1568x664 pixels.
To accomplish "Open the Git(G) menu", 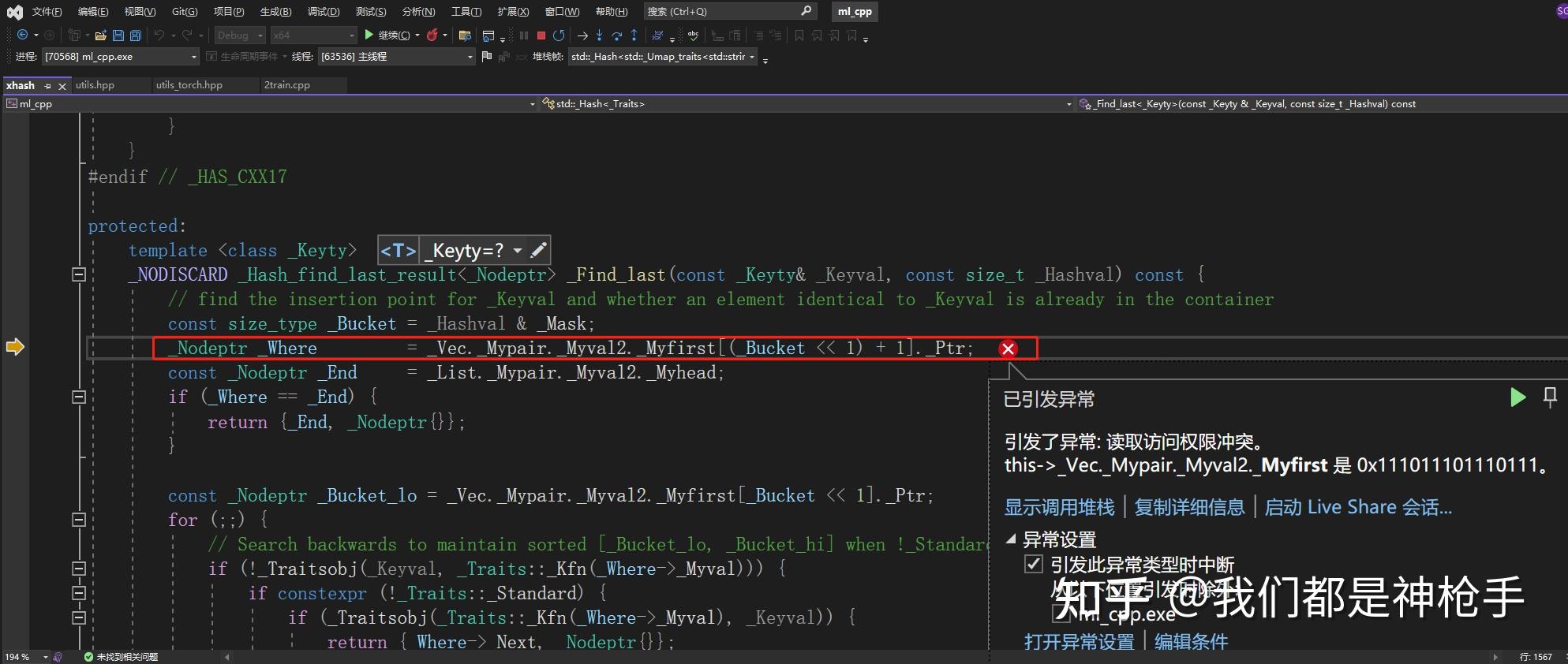I will click(x=185, y=12).
